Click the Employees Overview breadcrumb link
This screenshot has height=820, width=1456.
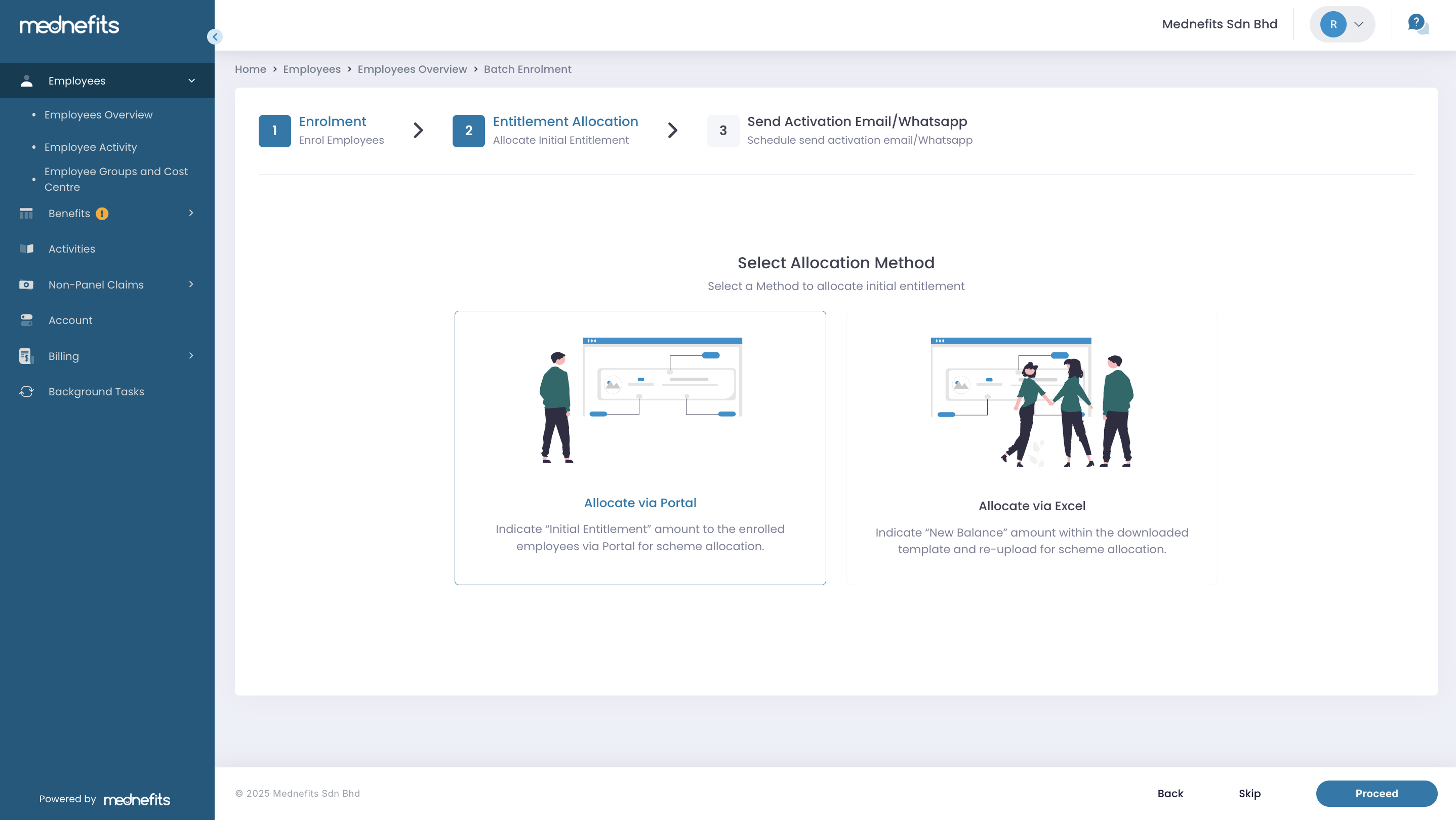coord(412,69)
